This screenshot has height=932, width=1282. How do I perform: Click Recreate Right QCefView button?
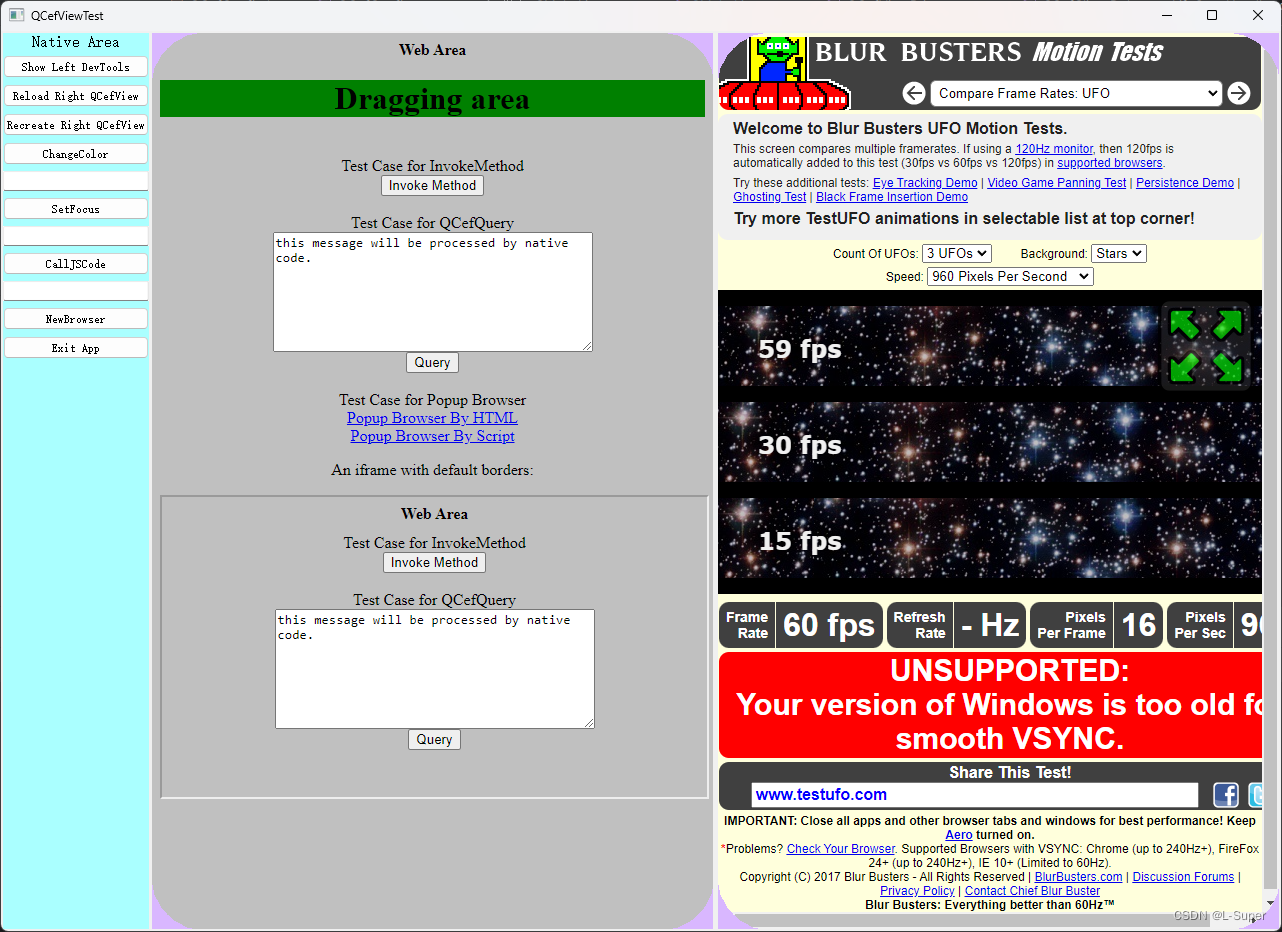point(76,125)
